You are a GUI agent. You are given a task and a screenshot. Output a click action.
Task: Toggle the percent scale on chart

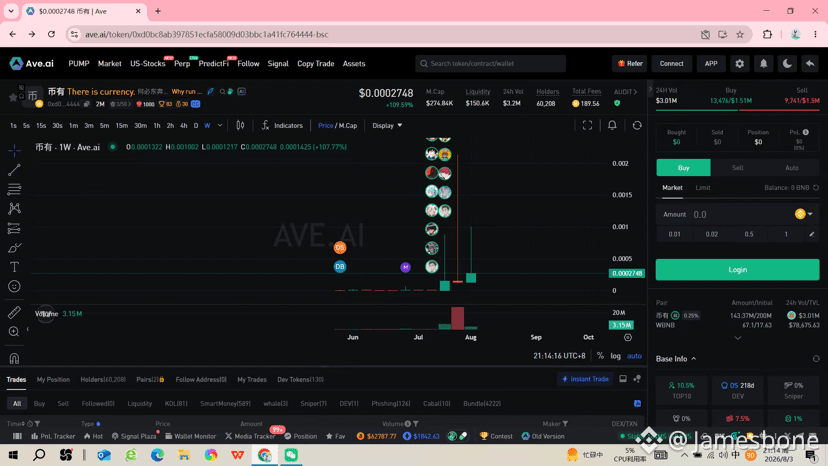600,356
